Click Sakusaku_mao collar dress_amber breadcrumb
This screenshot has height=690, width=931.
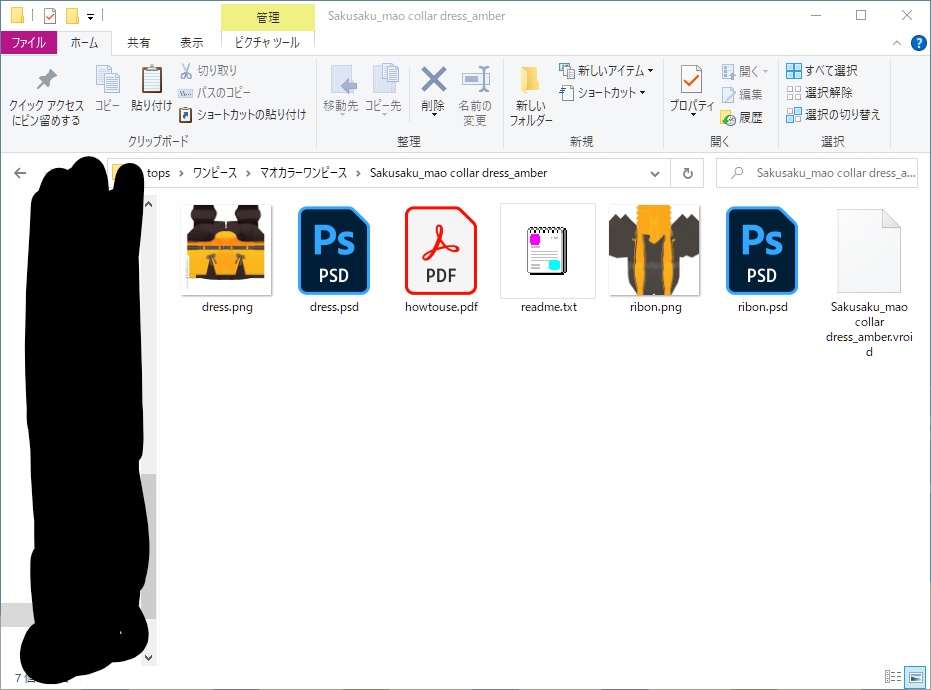click(458, 173)
